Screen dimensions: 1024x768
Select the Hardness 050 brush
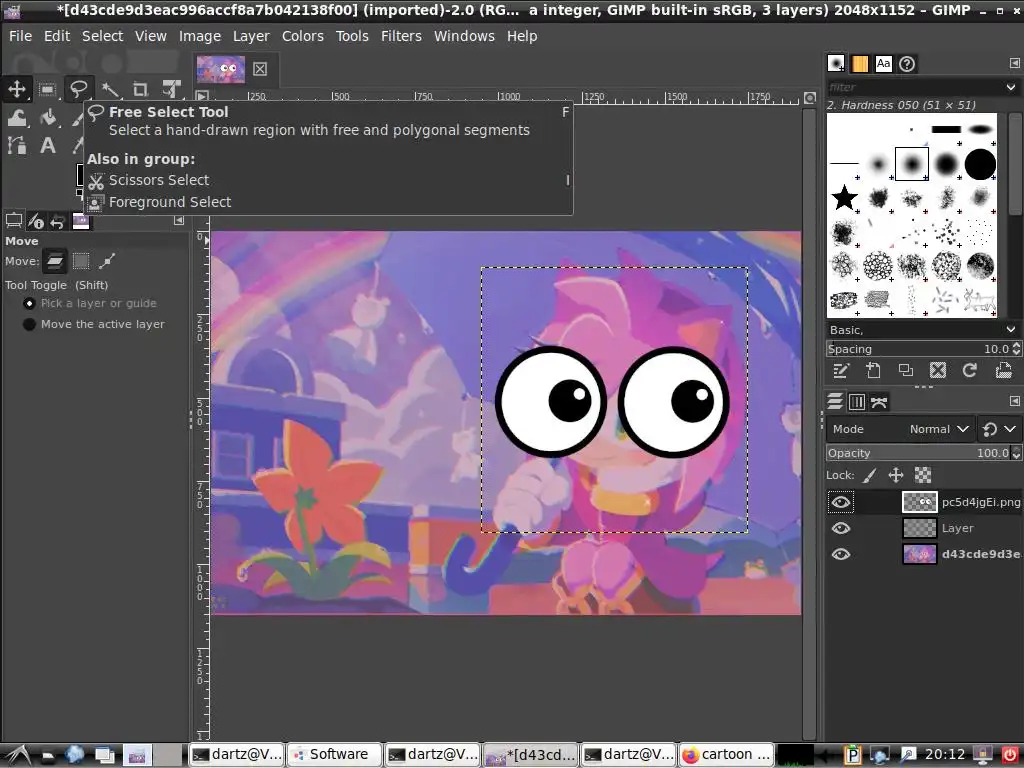[912, 163]
